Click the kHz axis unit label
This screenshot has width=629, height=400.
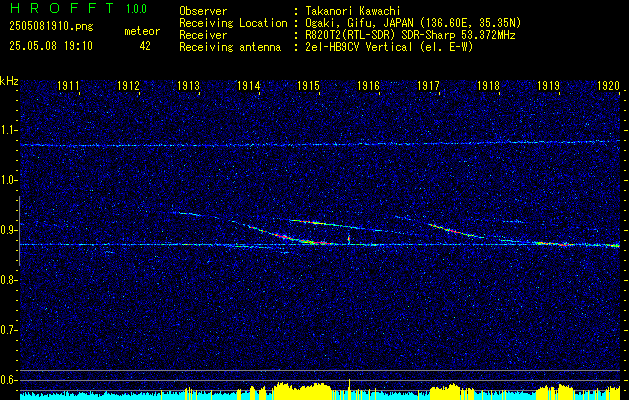coord(9,81)
